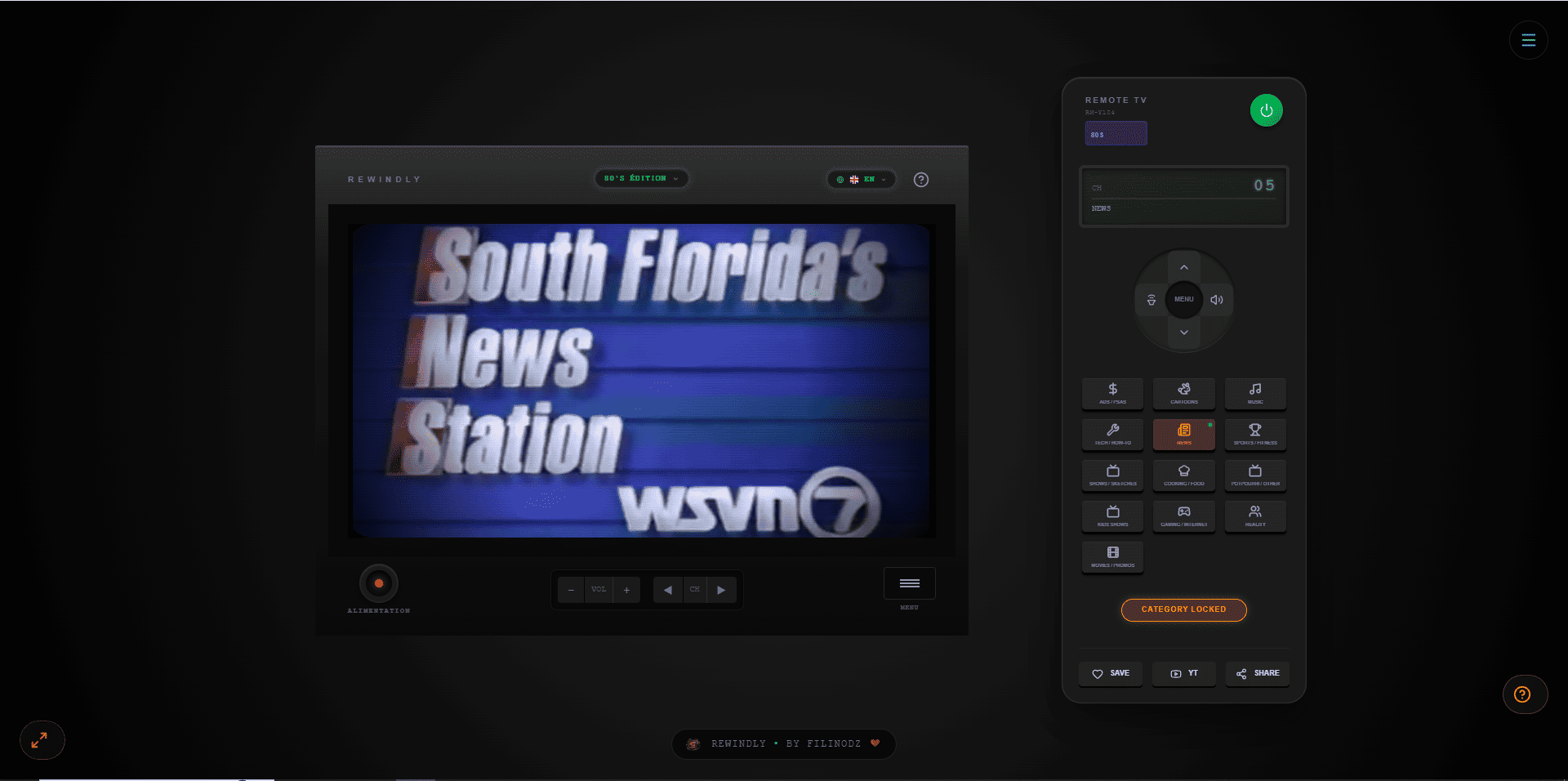Go to next channel with right arrow
This screenshot has height=781, width=1568.
[722, 590]
